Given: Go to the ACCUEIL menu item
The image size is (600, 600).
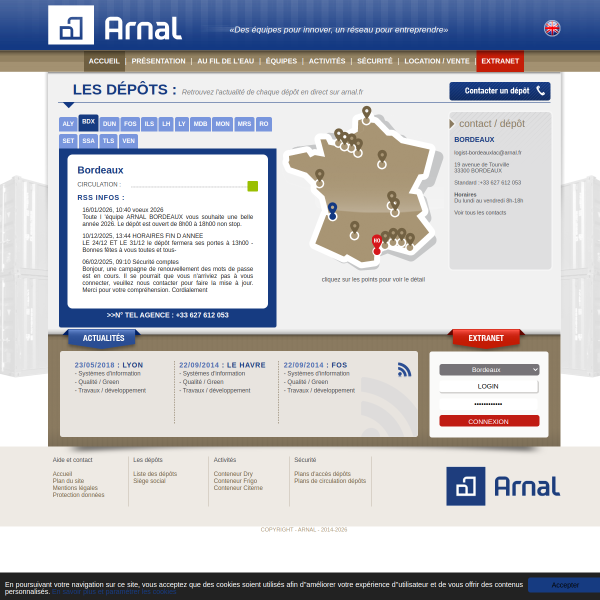Looking at the screenshot, I should pyautogui.click(x=104, y=61).
